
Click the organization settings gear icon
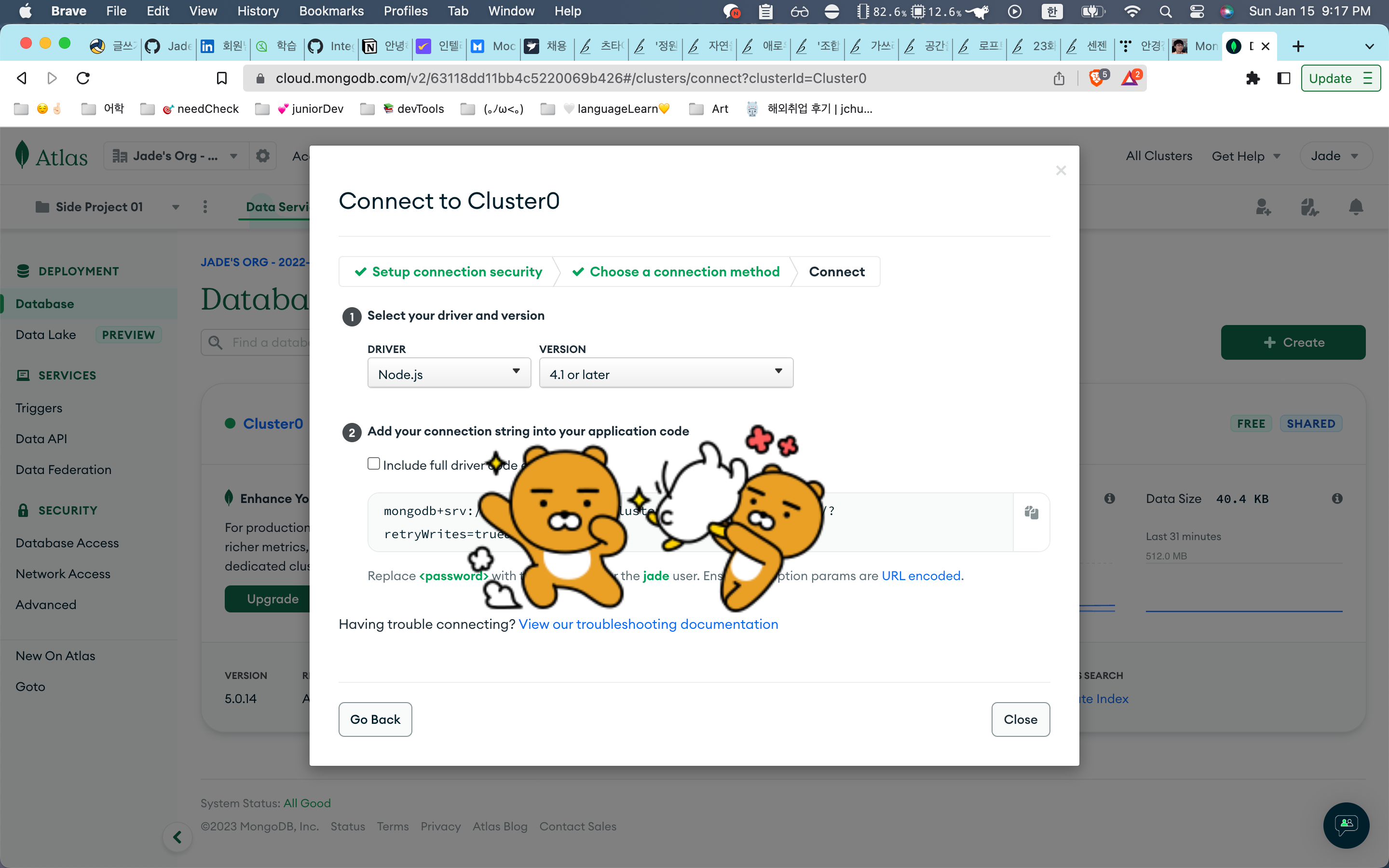tap(262, 156)
